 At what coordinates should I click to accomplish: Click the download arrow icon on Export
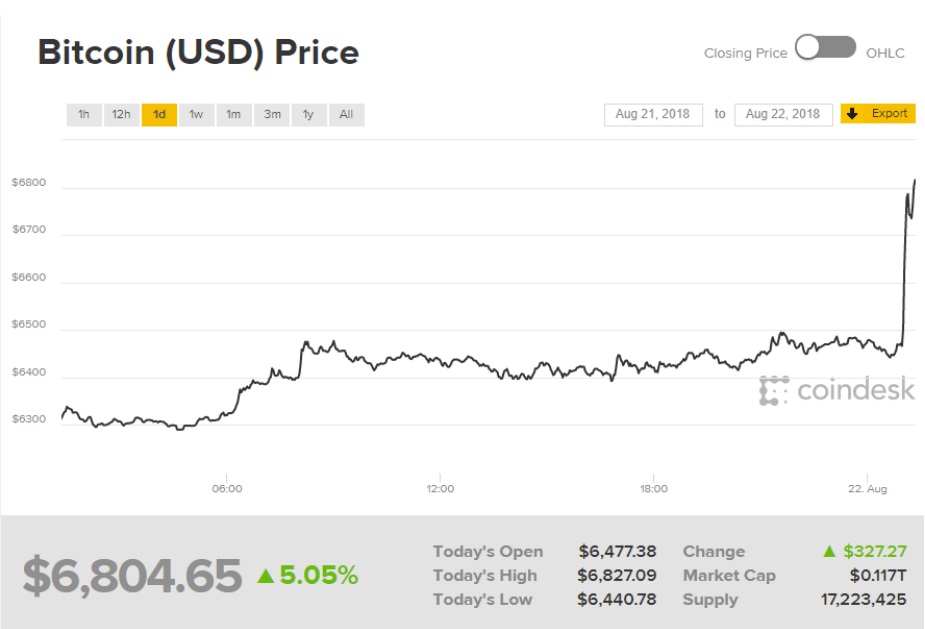coord(853,114)
